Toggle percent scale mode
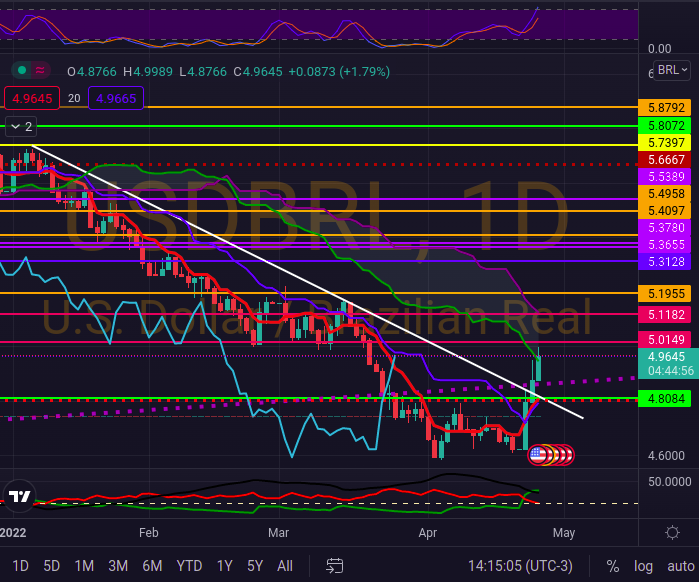699x582 pixels. (612, 566)
